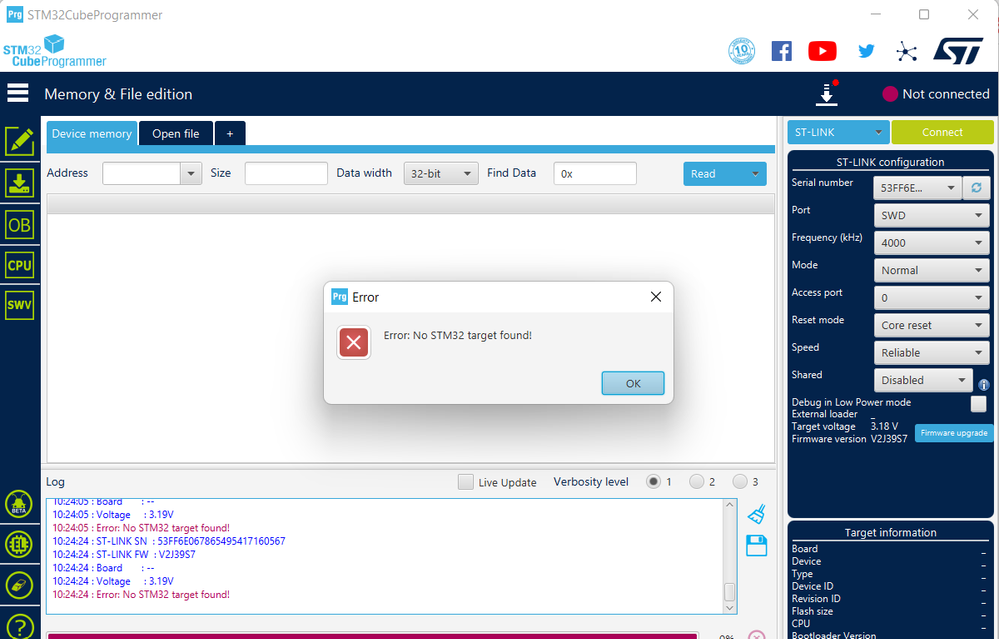Click the Target voltage 3.18 V value
This screenshot has width=999, height=639.
pos(884,426)
